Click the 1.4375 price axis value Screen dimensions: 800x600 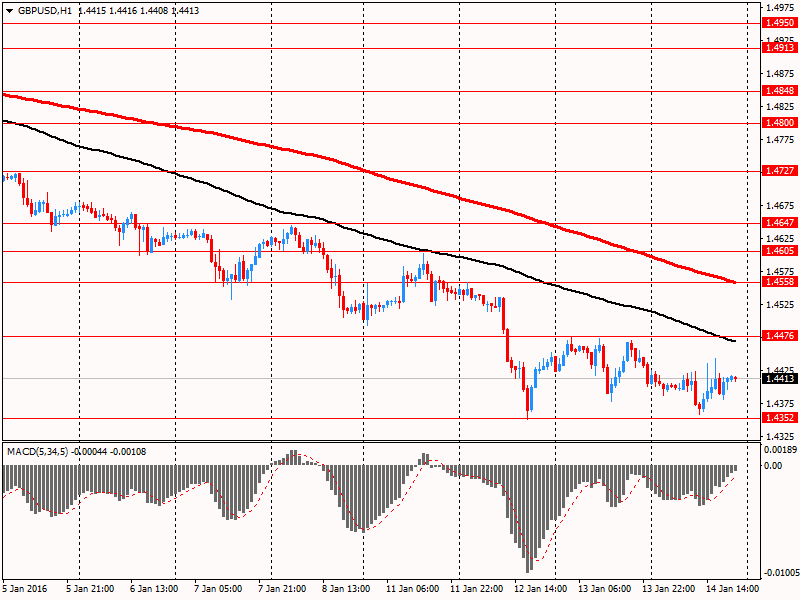780,404
